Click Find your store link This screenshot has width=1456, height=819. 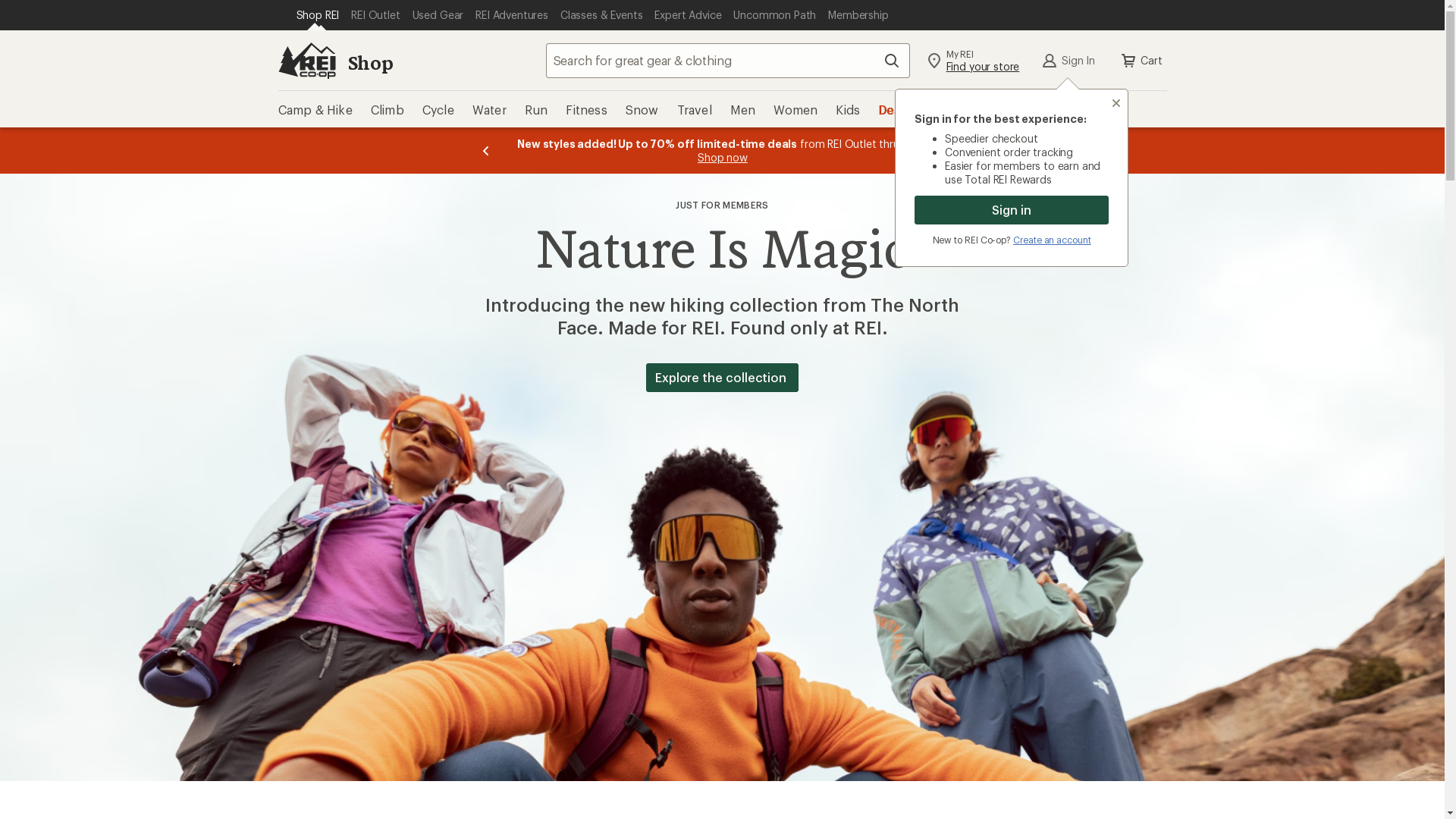(983, 67)
